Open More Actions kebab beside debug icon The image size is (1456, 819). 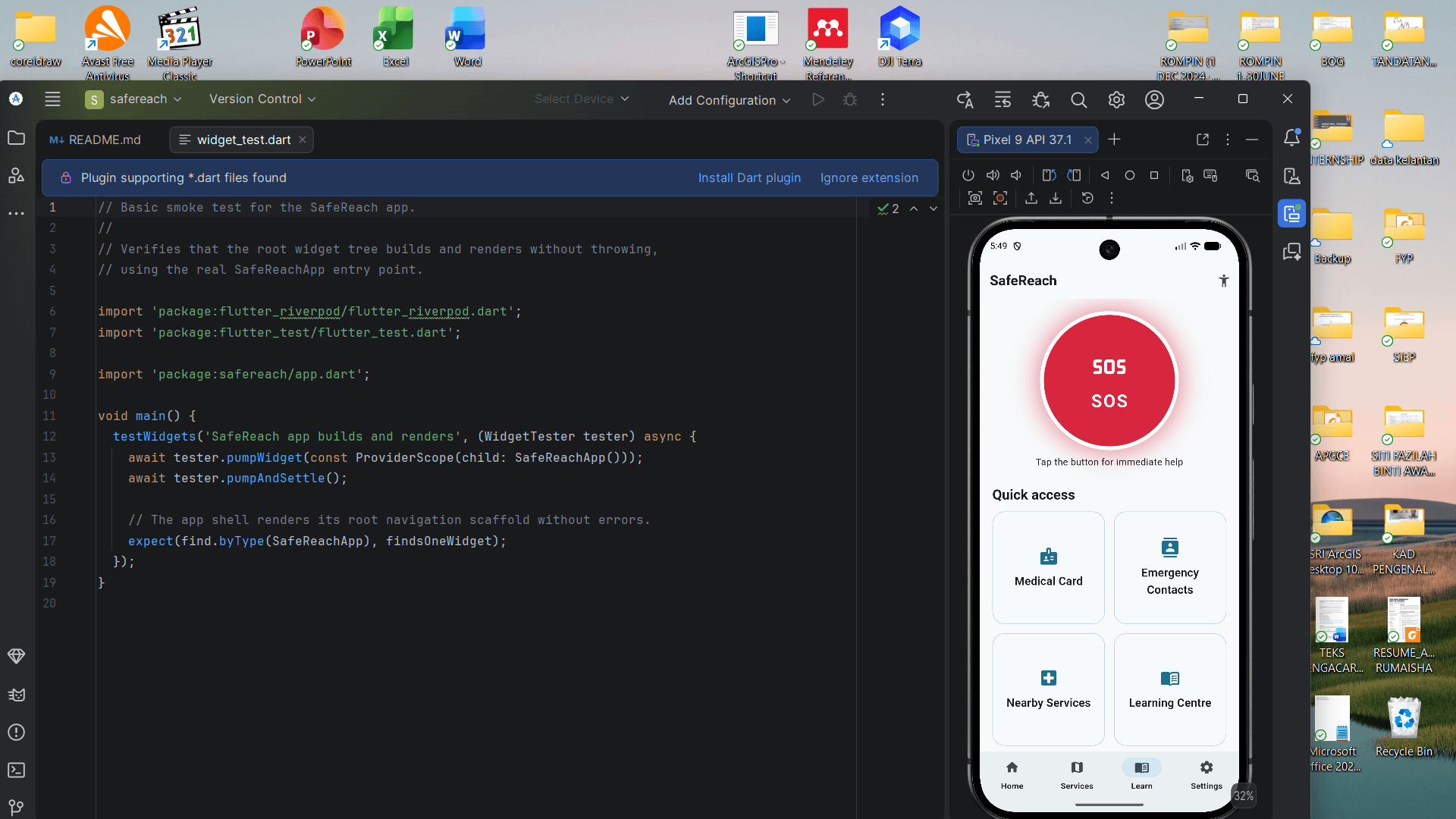click(883, 99)
